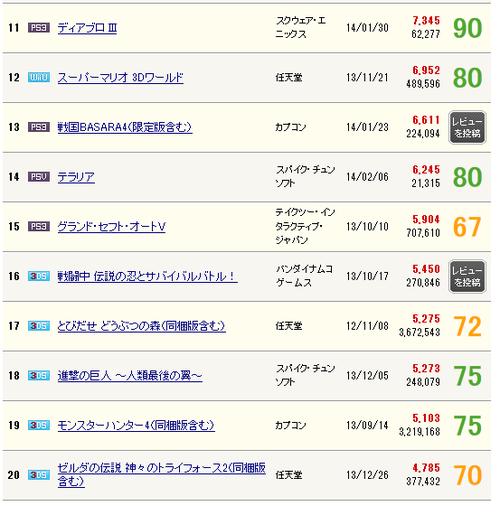The height and width of the screenshot is (506, 500).
Task: Click total sales figure 3,672,543
Action: click(419, 333)
